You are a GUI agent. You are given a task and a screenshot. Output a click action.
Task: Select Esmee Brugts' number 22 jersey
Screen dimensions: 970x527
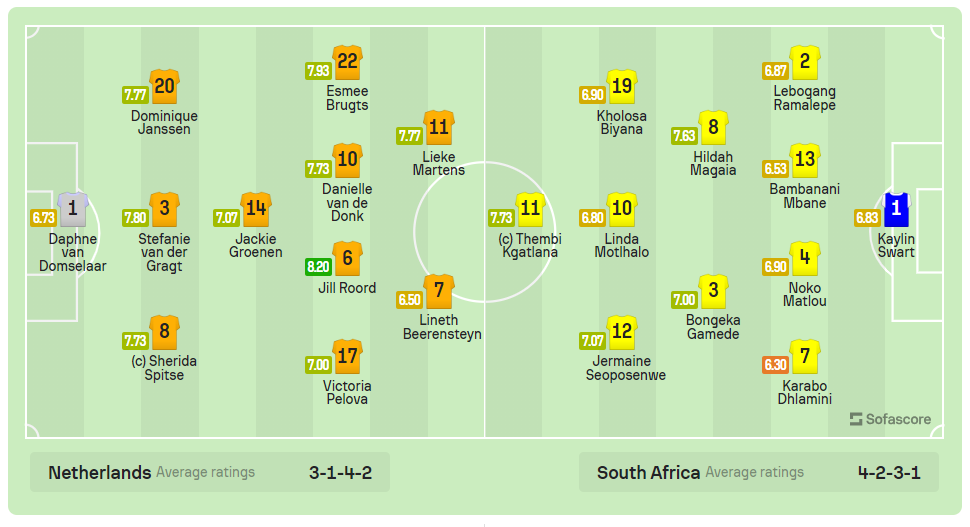pos(347,62)
